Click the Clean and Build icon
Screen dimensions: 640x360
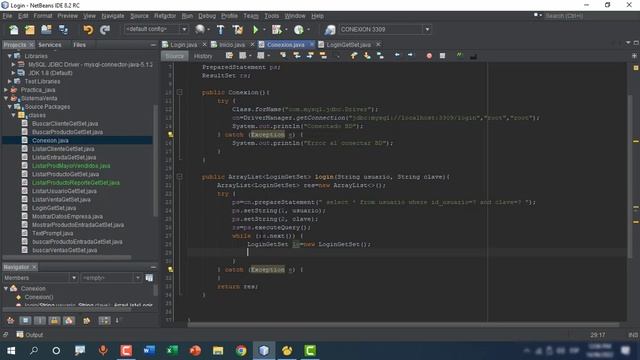click(238, 29)
